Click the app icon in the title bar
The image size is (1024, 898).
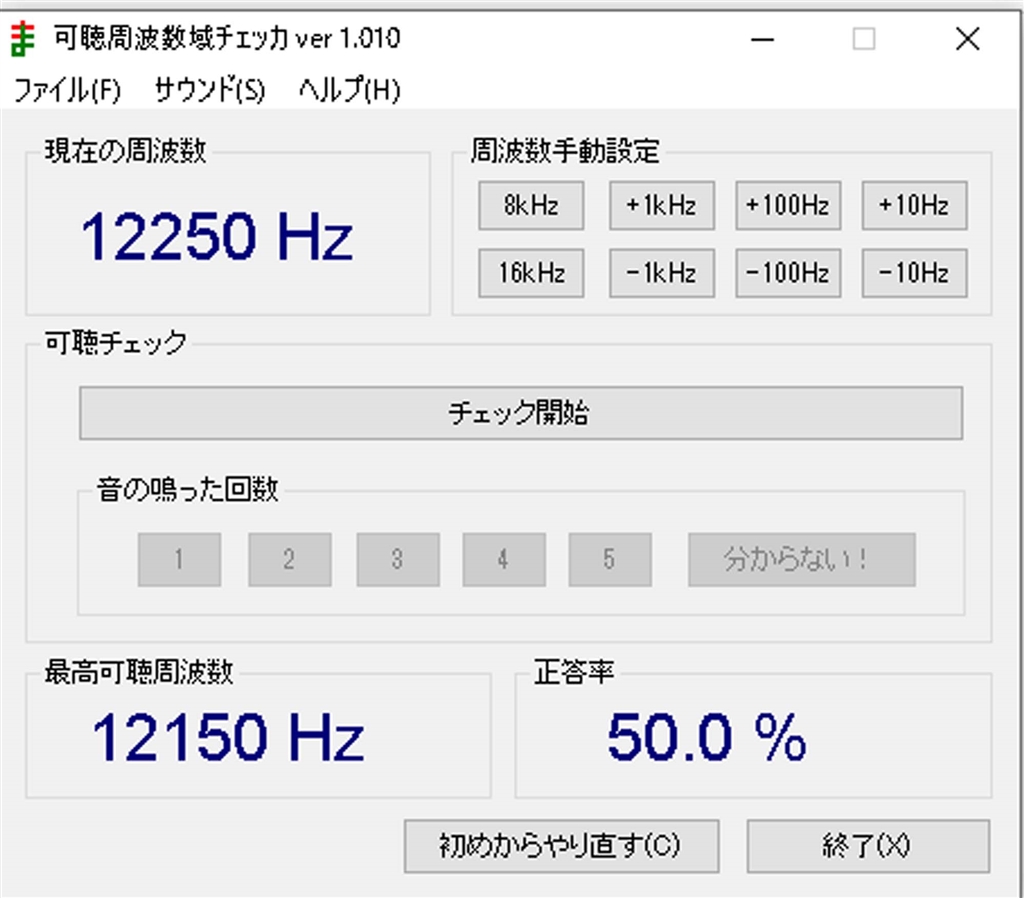[x=23, y=38]
